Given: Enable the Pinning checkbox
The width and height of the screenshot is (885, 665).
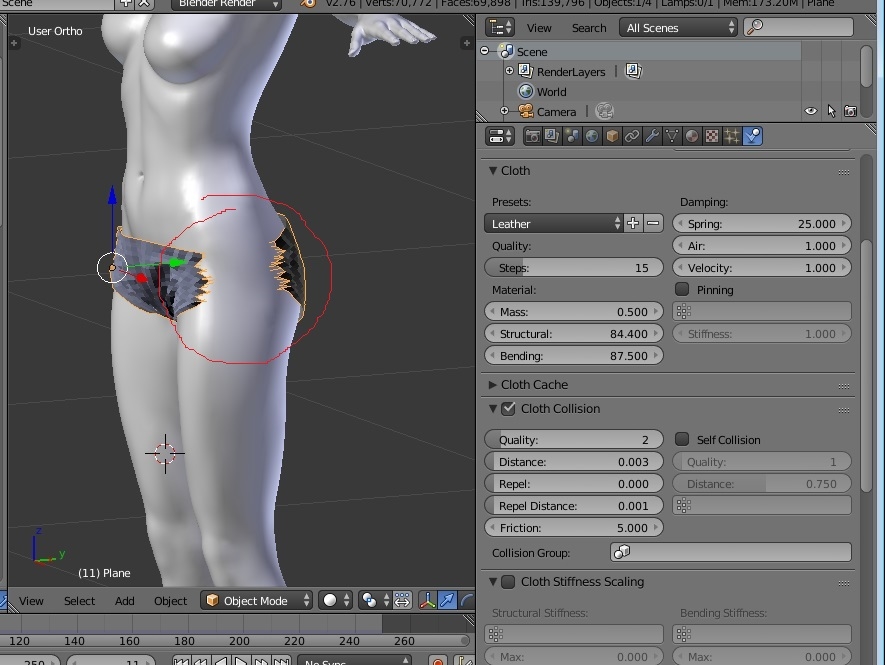Looking at the screenshot, I should tap(682, 290).
